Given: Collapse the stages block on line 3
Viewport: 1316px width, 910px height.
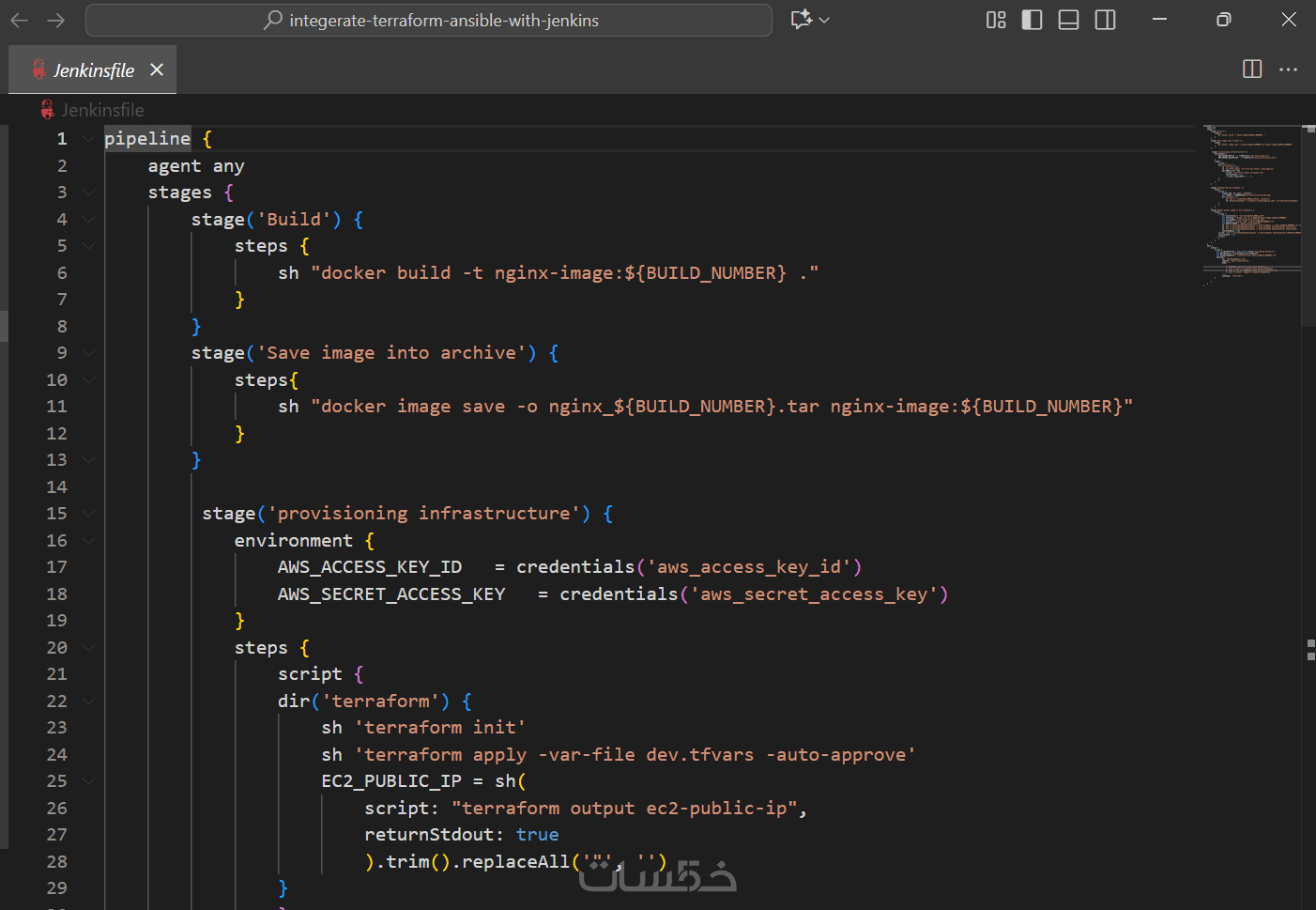Looking at the screenshot, I should pos(88,193).
